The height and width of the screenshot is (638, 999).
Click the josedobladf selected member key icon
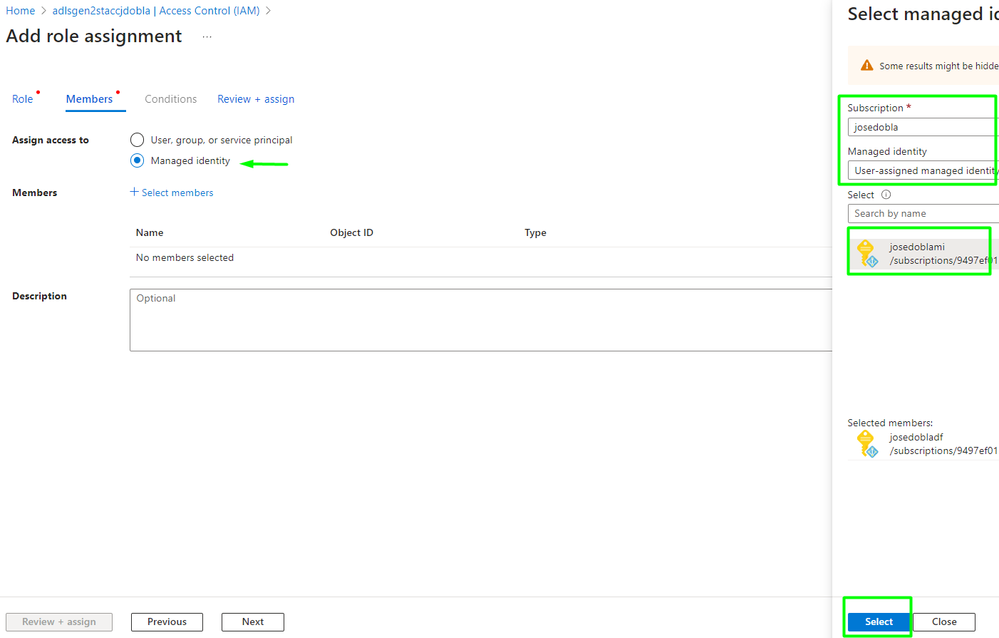[x=867, y=444]
